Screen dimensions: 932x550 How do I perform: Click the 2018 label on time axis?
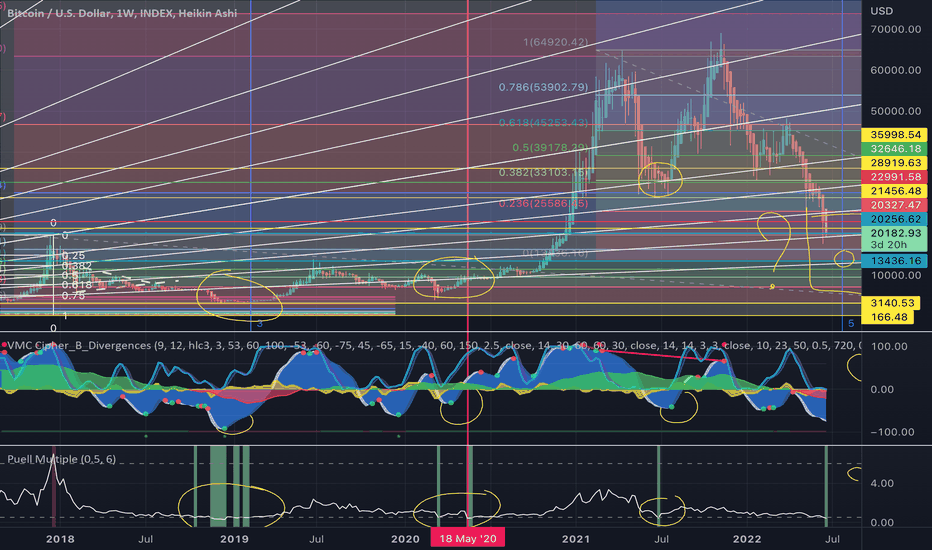pos(61,539)
